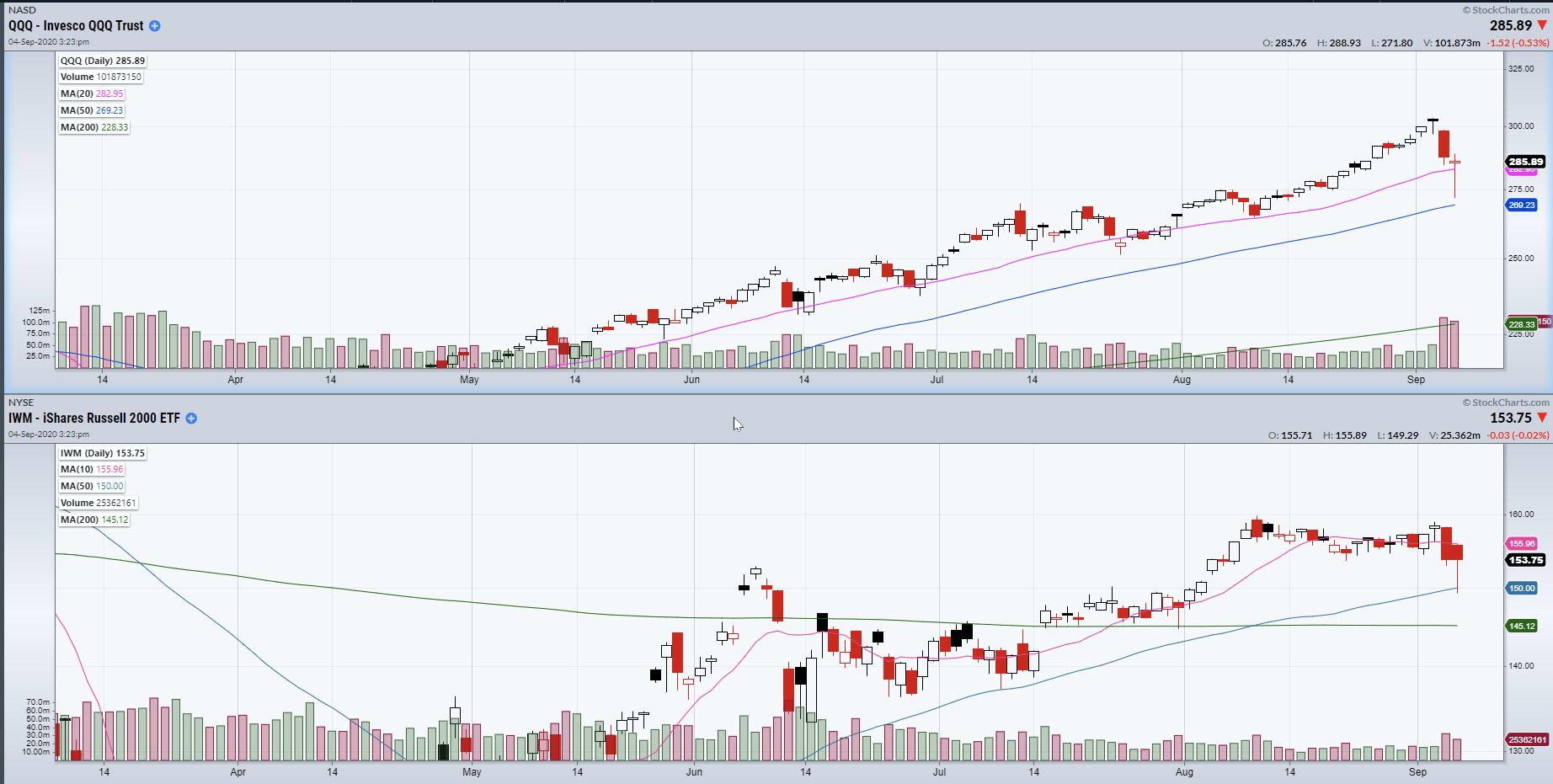The image size is (1553, 784).
Task: Click the 250.00 label on QQQ price axis
Action: [x=1521, y=259]
